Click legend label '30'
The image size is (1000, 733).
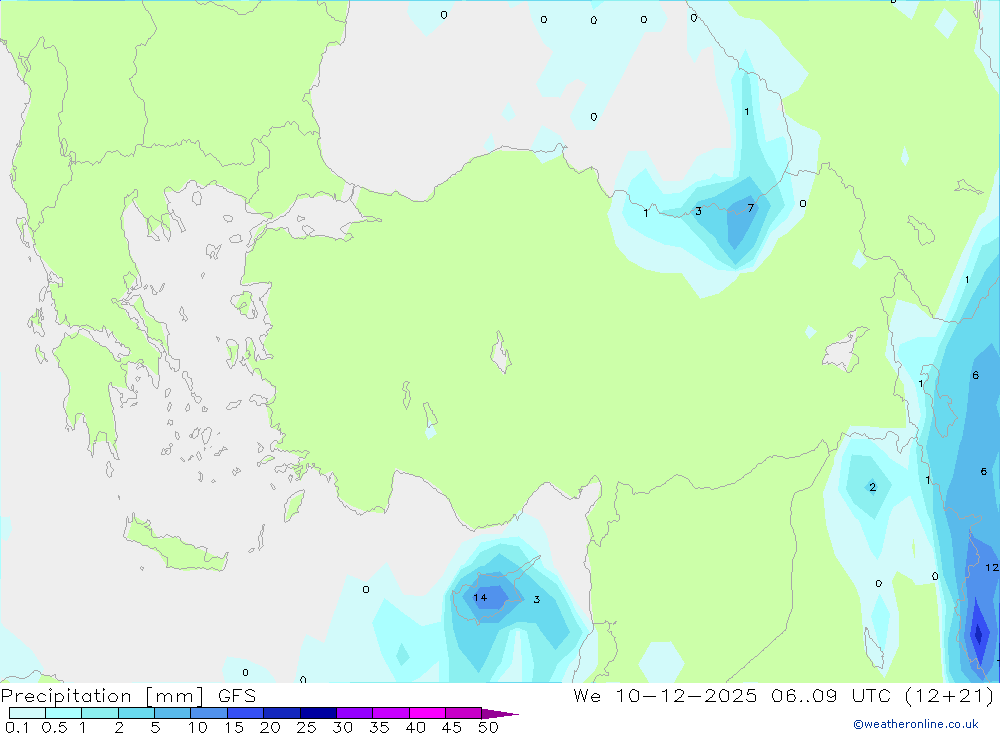click(342, 727)
